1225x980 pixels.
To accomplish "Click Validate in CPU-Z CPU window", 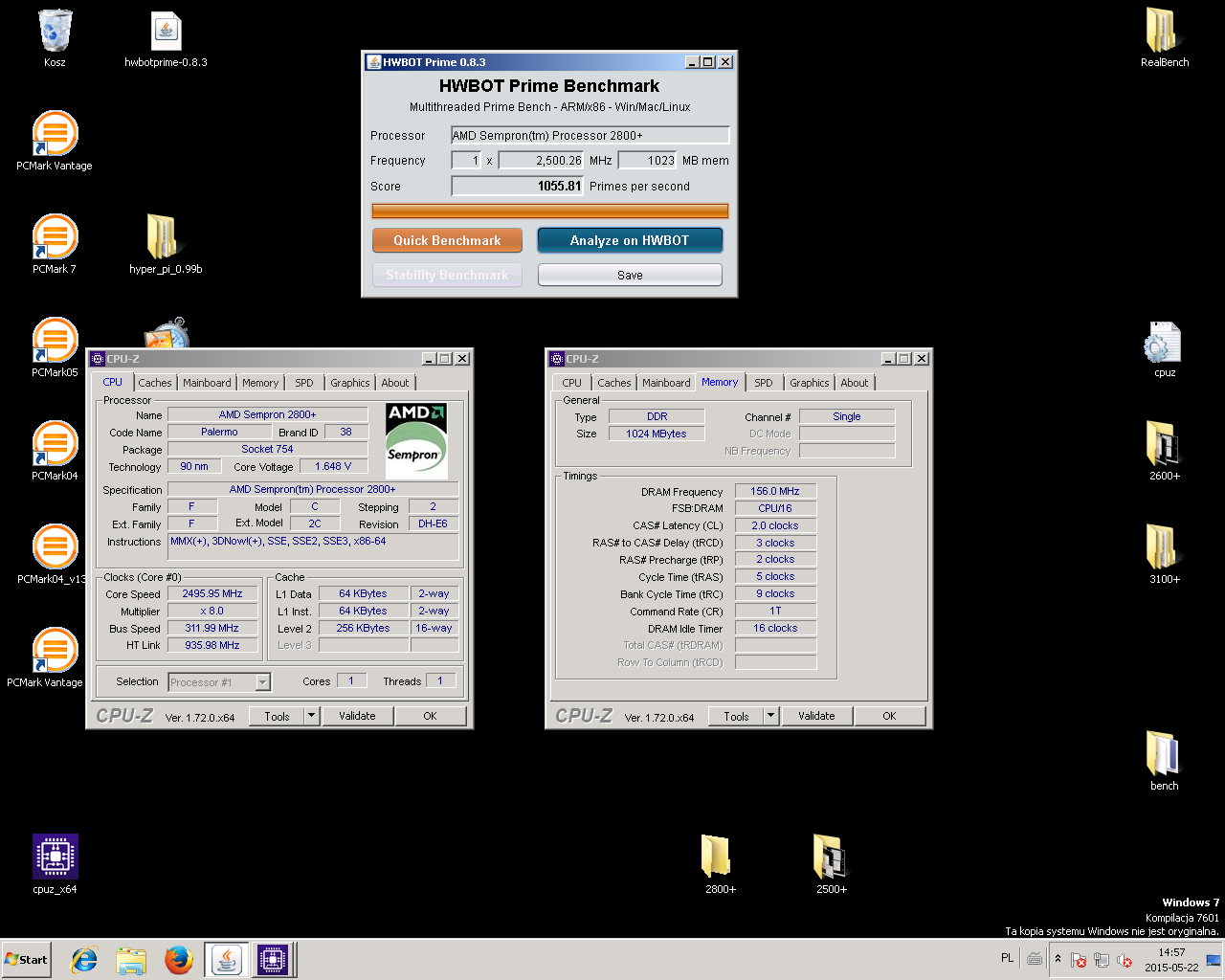I will click(x=357, y=716).
